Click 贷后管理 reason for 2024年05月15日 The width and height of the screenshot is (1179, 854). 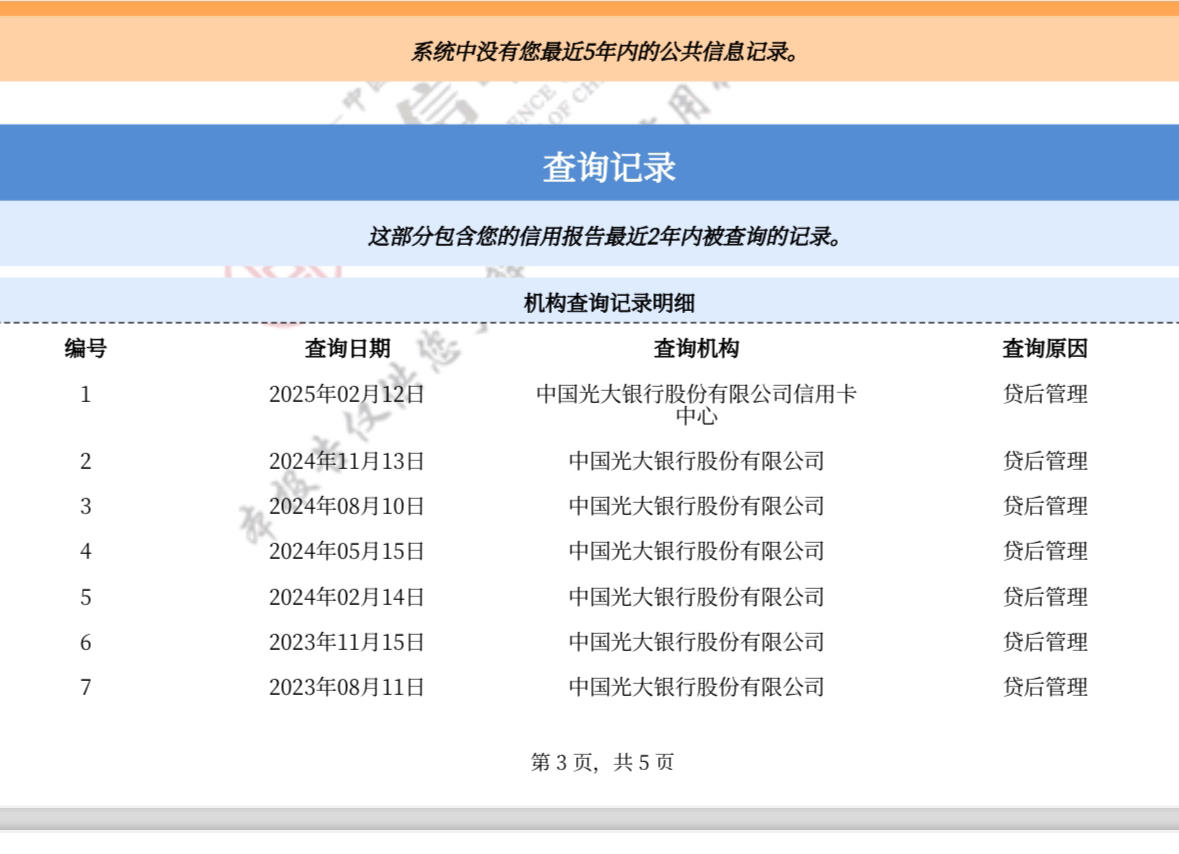point(1045,552)
